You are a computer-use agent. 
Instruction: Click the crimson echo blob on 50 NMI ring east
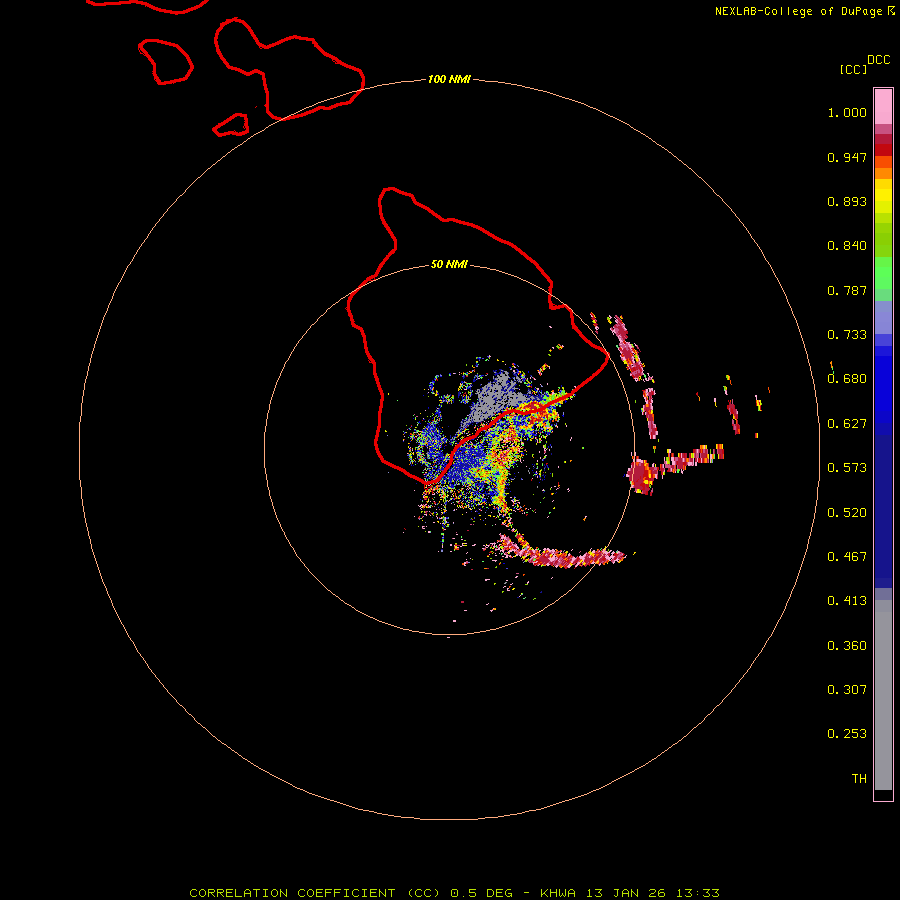642,475
